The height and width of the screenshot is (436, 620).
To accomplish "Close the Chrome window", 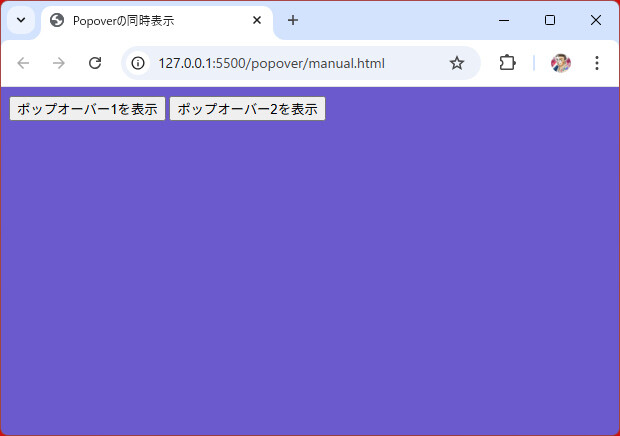I will click(596, 20).
